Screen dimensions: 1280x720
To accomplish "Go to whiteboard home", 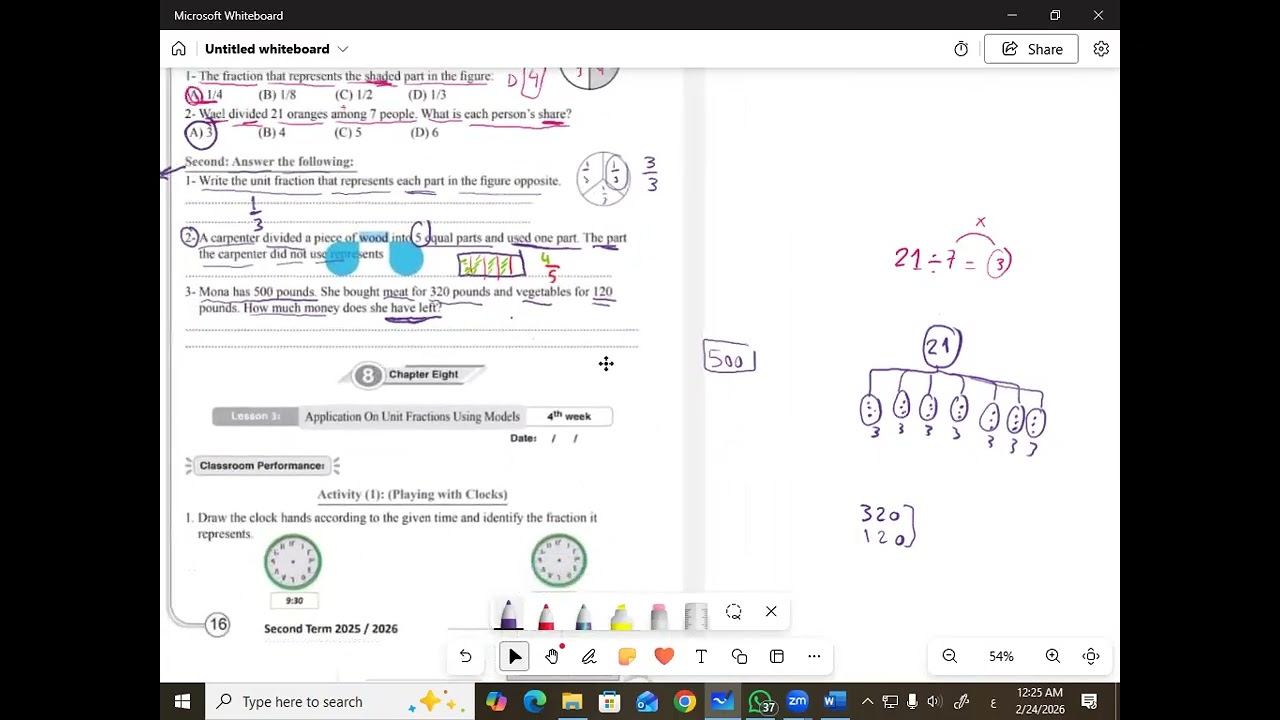I will pyautogui.click(x=178, y=49).
